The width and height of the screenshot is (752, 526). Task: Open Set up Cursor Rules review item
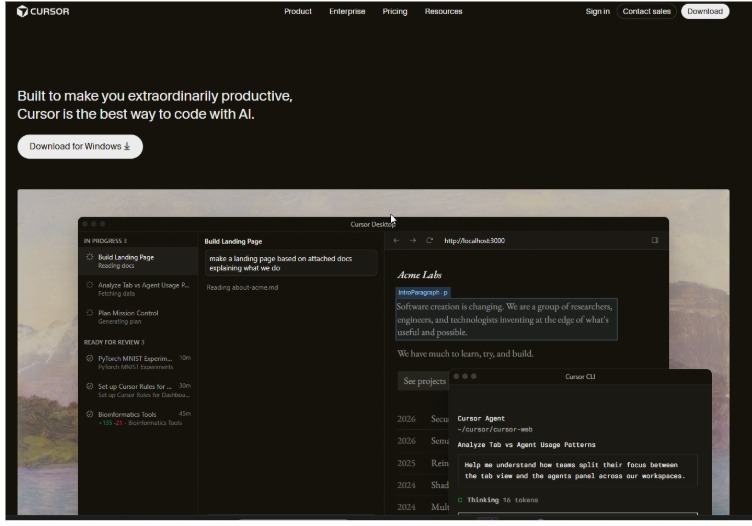[138, 390]
